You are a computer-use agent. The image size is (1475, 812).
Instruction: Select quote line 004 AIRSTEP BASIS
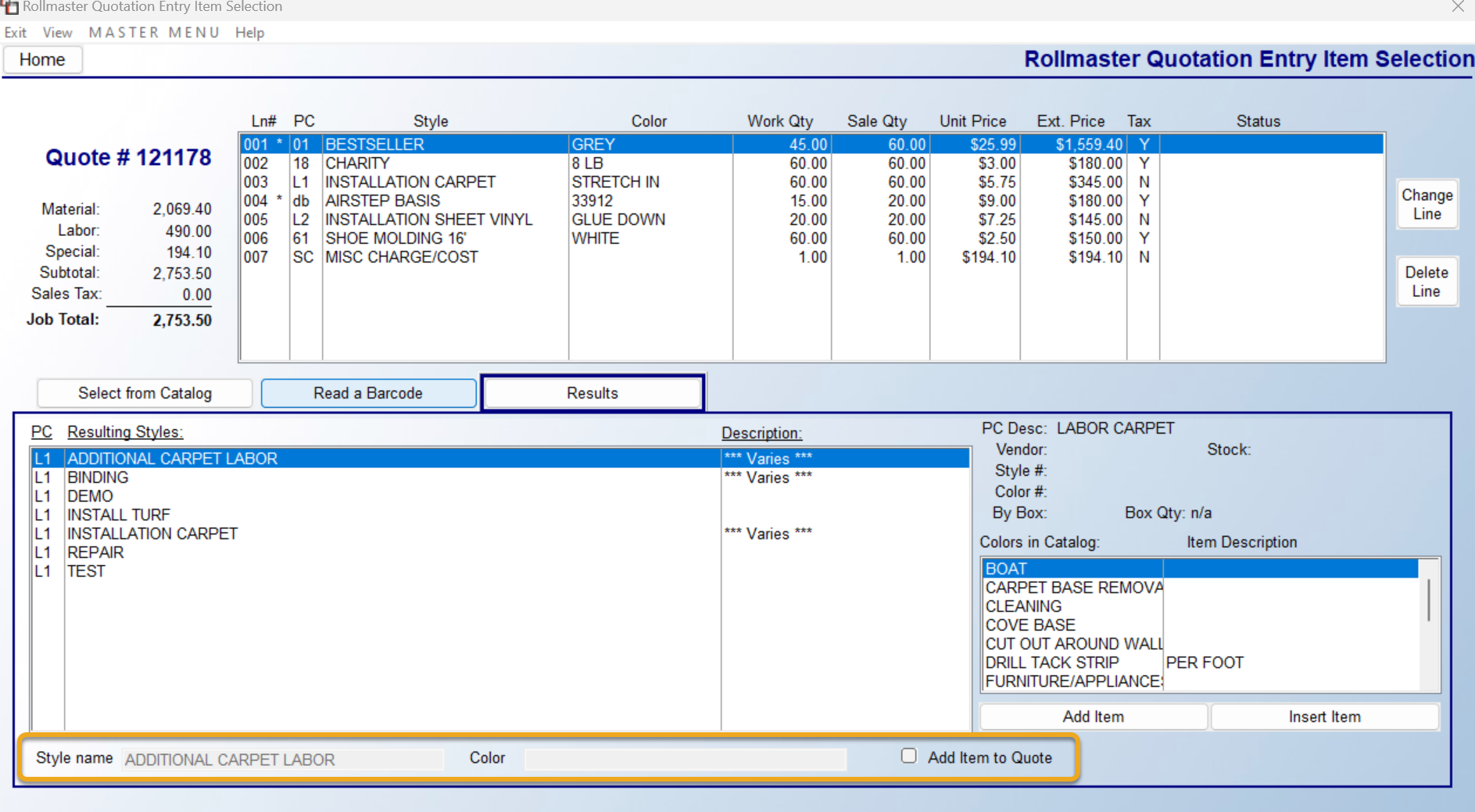(812, 201)
